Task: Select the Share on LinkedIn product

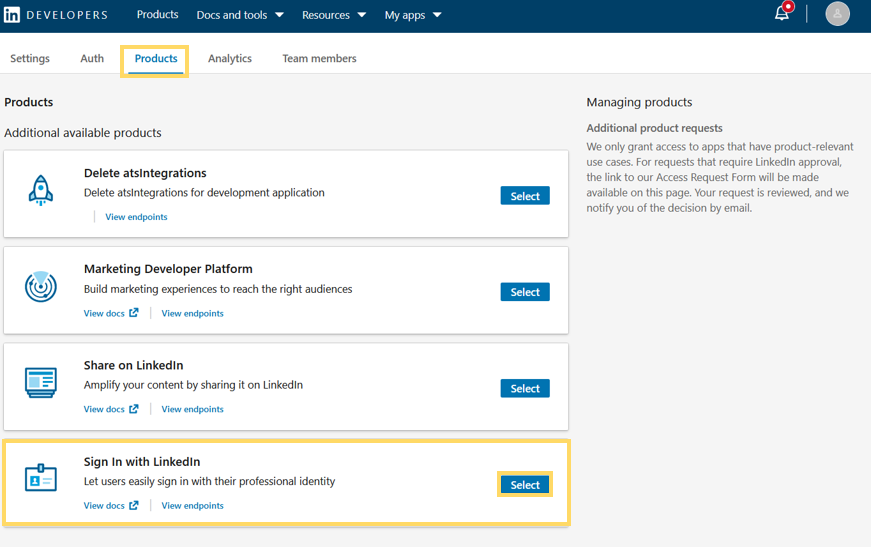Action: tap(525, 388)
